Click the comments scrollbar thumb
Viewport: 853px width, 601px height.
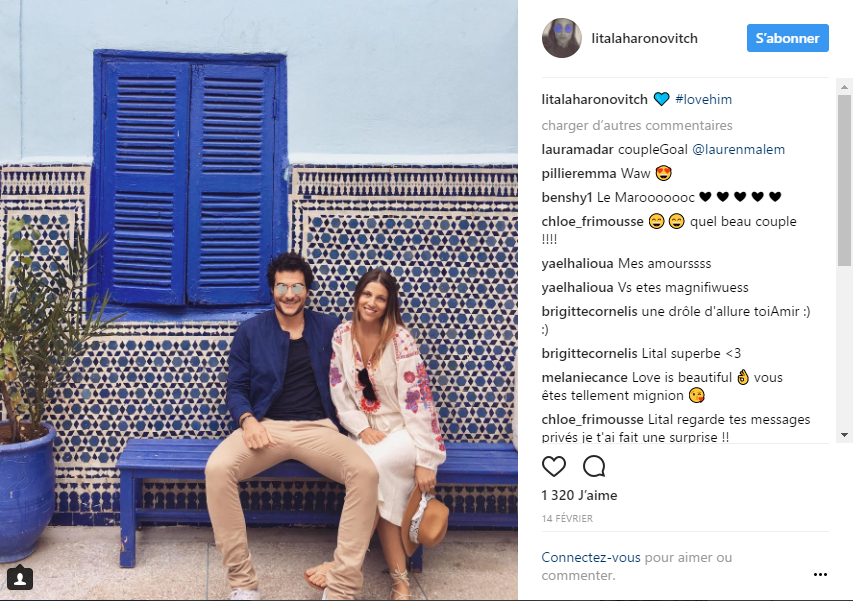point(844,179)
